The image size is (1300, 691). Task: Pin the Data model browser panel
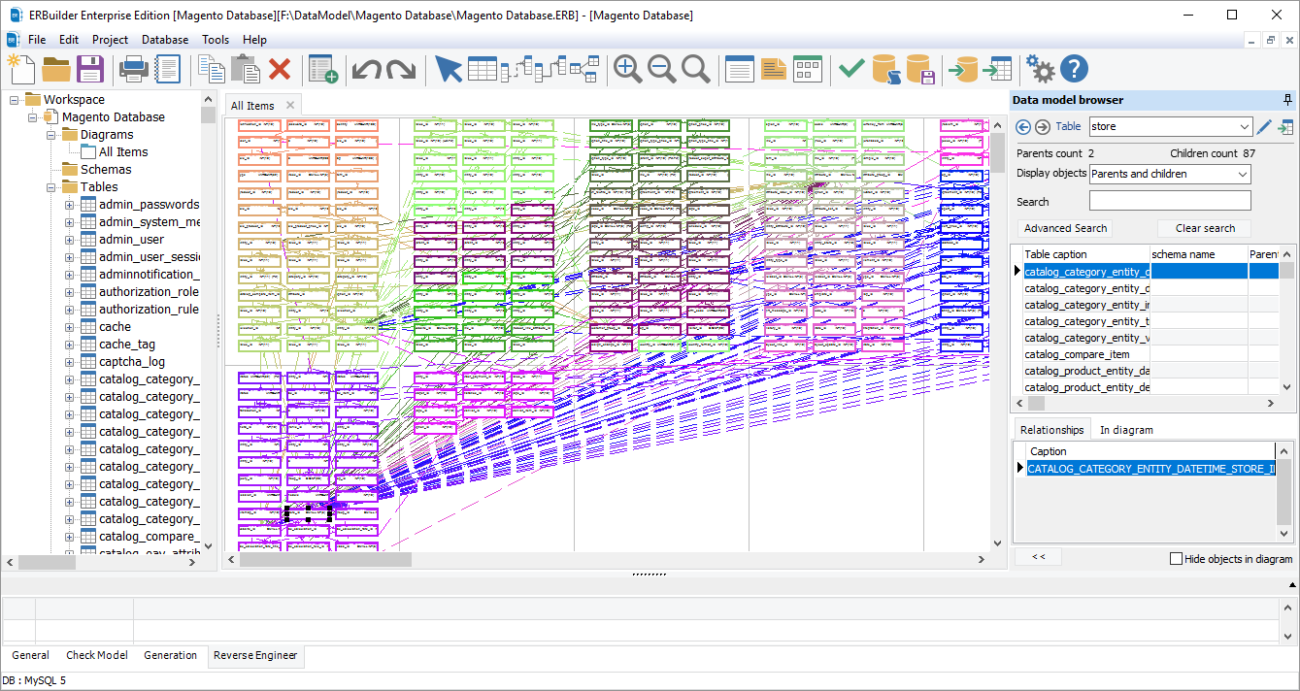tap(1288, 99)
